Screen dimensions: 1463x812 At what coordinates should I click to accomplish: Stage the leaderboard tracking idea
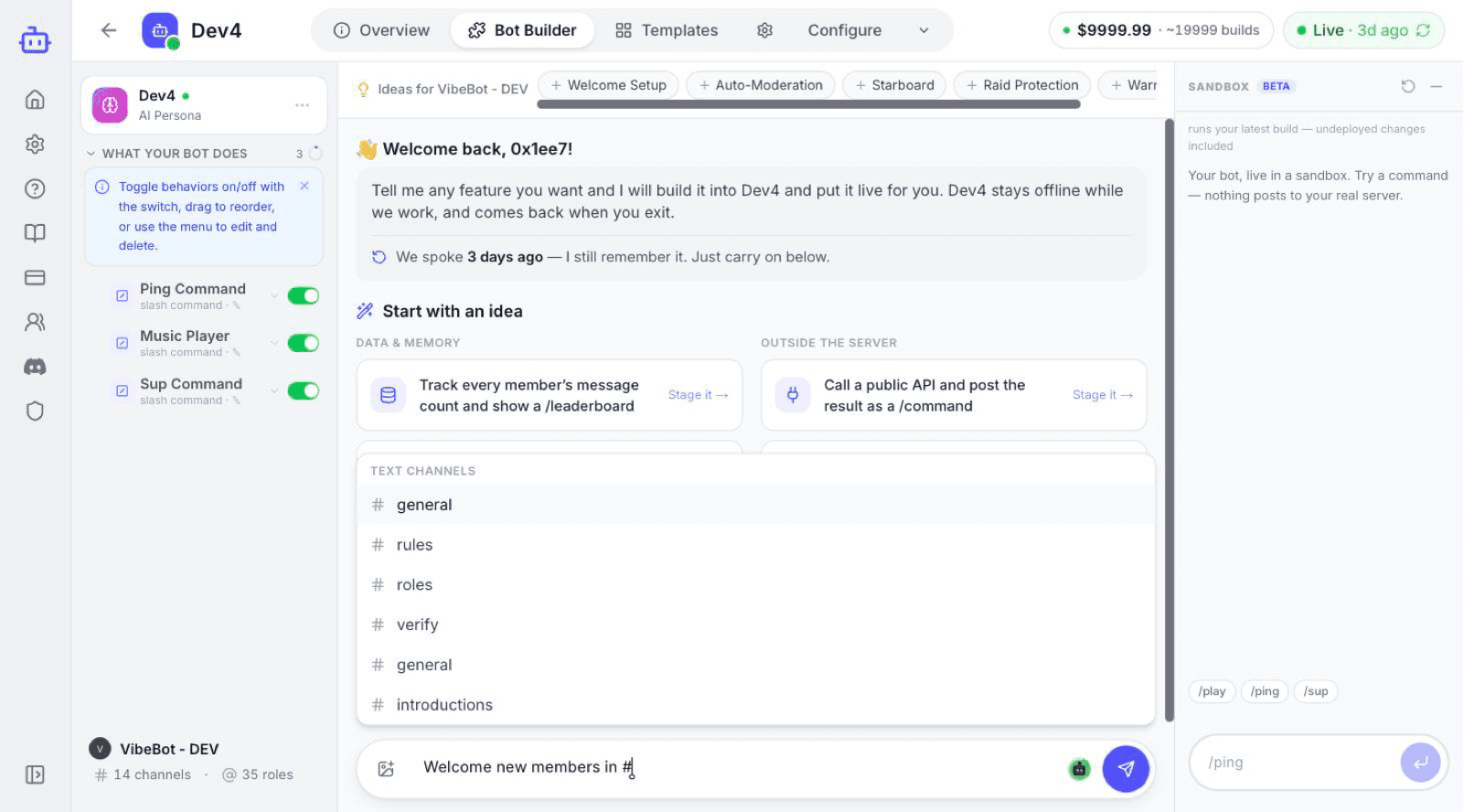pyautogui.click(x=698, y=395)
